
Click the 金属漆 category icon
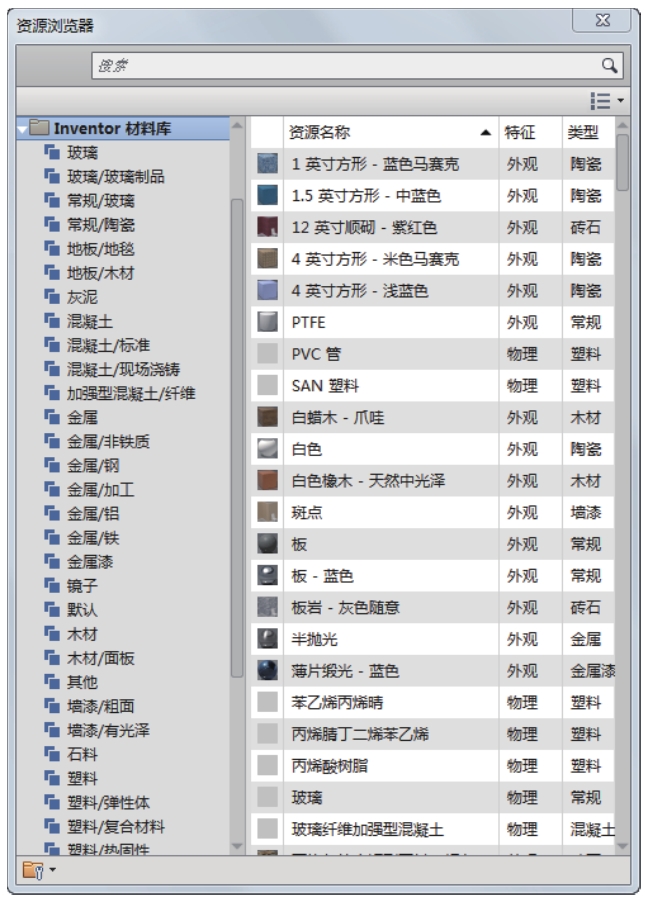point(52,562)
